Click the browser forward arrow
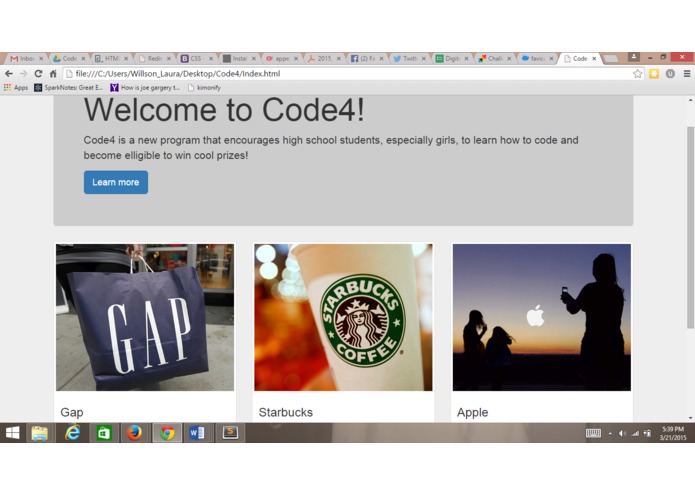695x494 pixels. click(23, 74)
